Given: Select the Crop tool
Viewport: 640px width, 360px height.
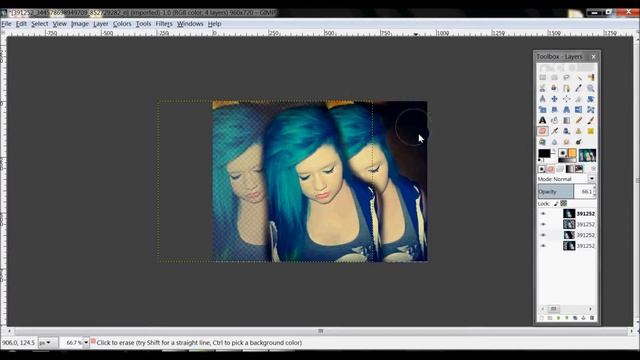Looking at the screenshot, I should pyautogui.click(x=578, y=99).
